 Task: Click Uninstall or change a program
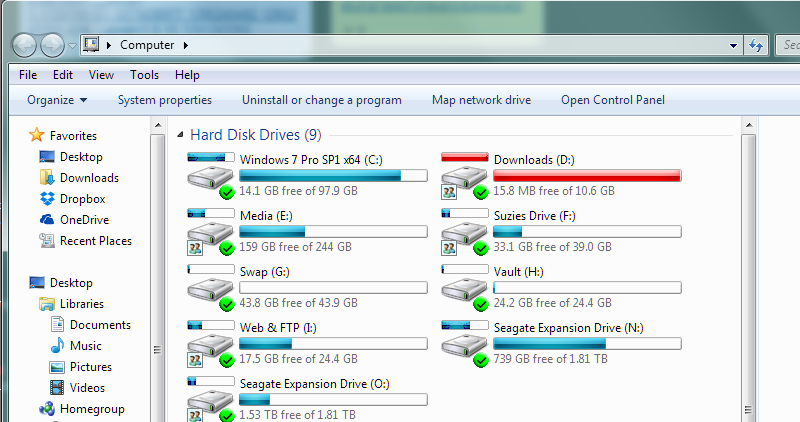(x=322, y=100)
